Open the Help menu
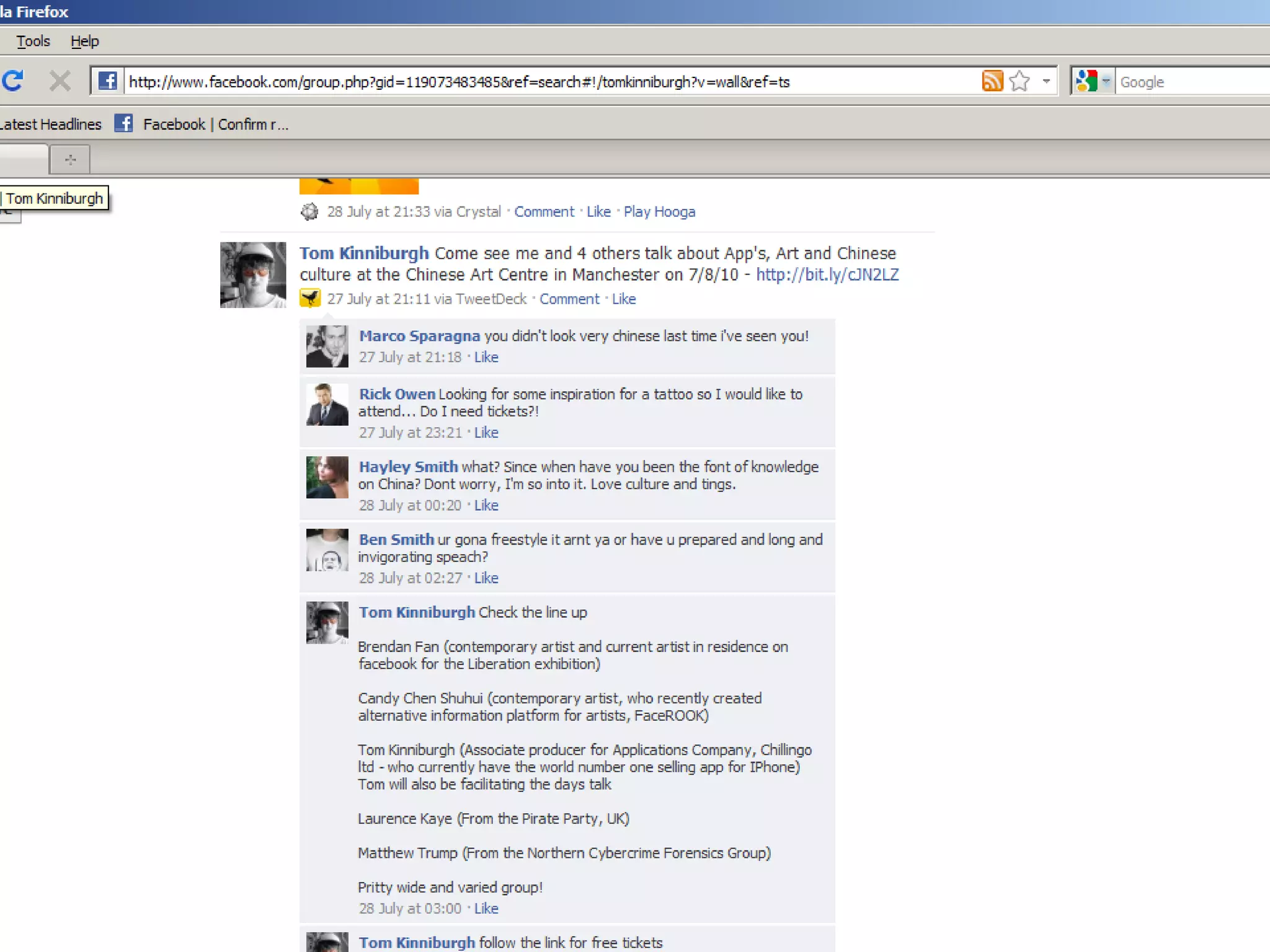 click(x=84, y=42)
